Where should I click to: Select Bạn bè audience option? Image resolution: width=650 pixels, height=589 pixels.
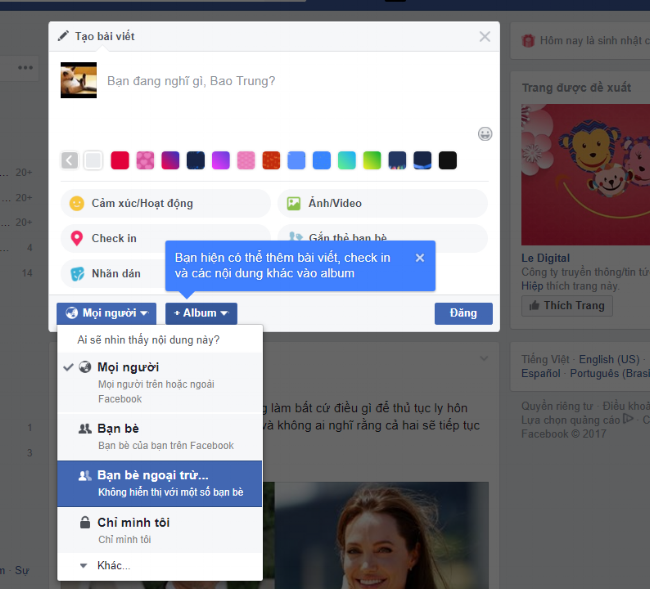point(160,436)
